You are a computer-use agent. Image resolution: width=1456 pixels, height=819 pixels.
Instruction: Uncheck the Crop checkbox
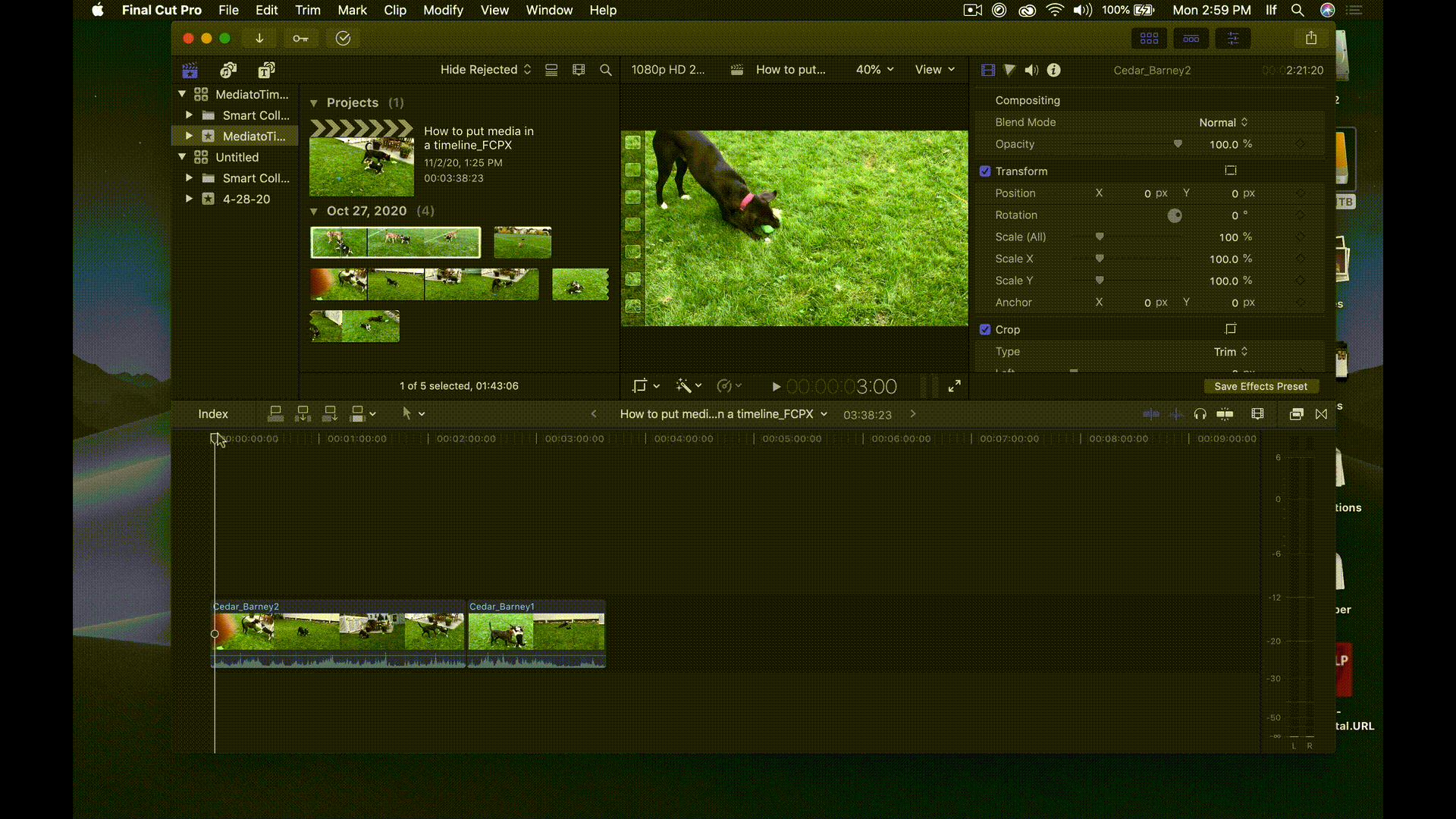(x=985, y=330)
